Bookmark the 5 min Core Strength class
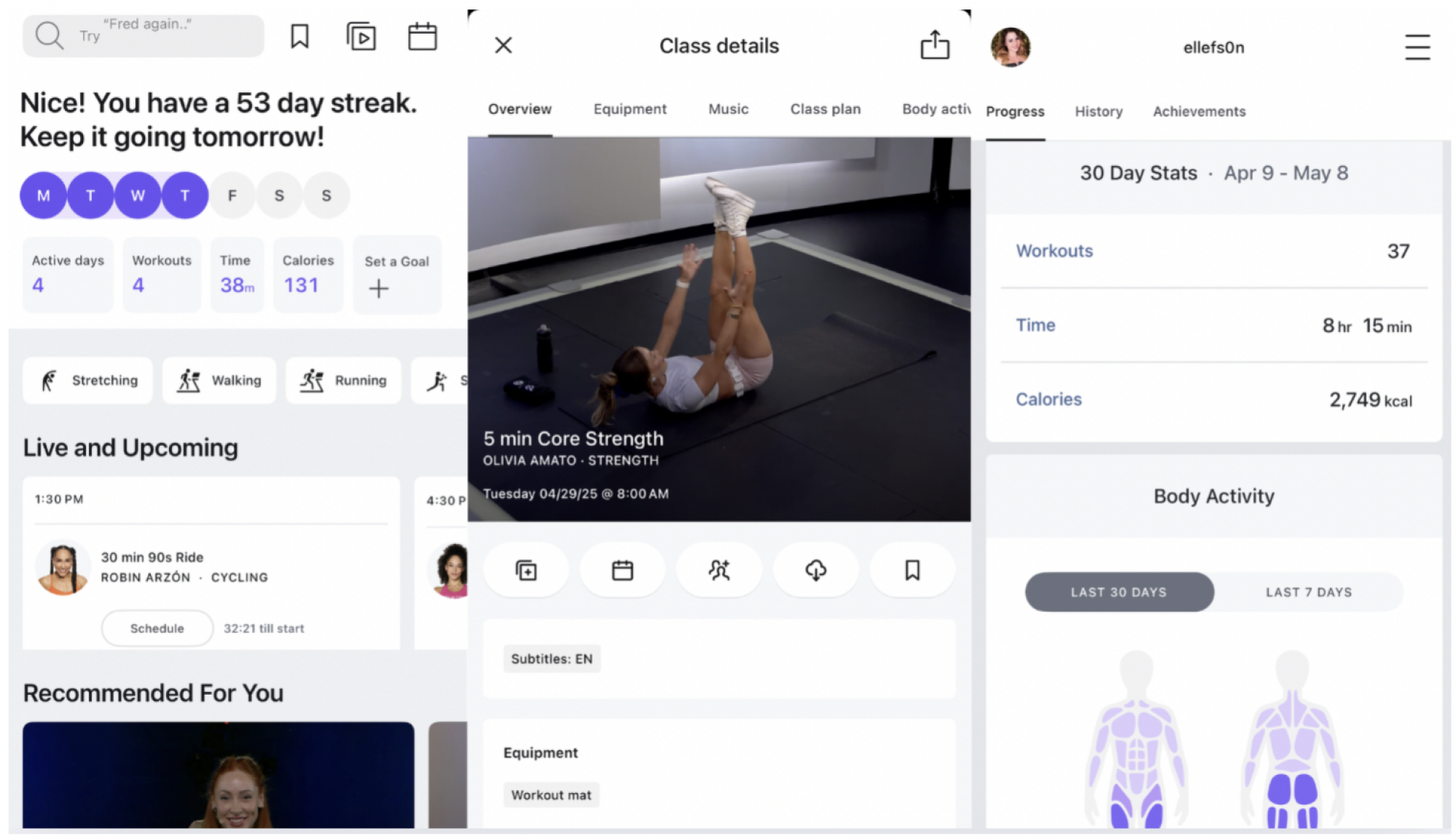Viewport: 1456px width, 836px height. [x=912, y=570]
